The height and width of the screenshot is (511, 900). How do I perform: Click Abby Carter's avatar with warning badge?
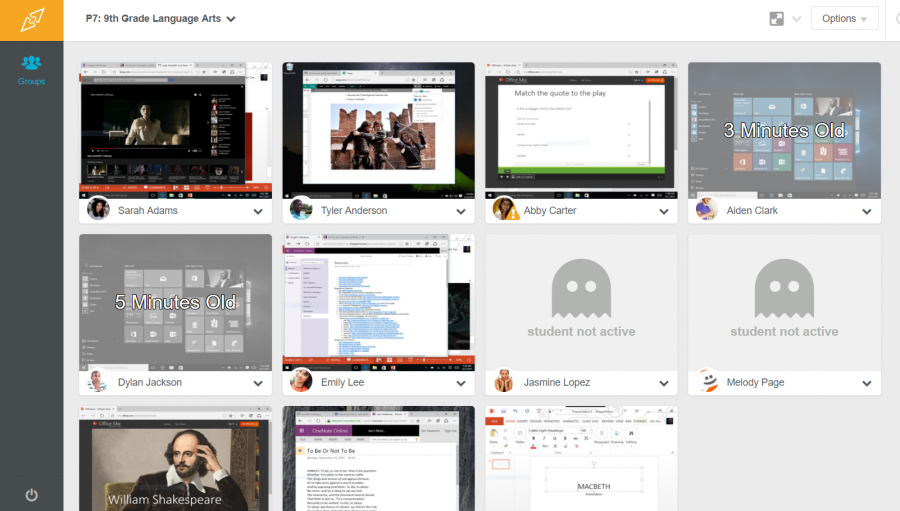504,208
